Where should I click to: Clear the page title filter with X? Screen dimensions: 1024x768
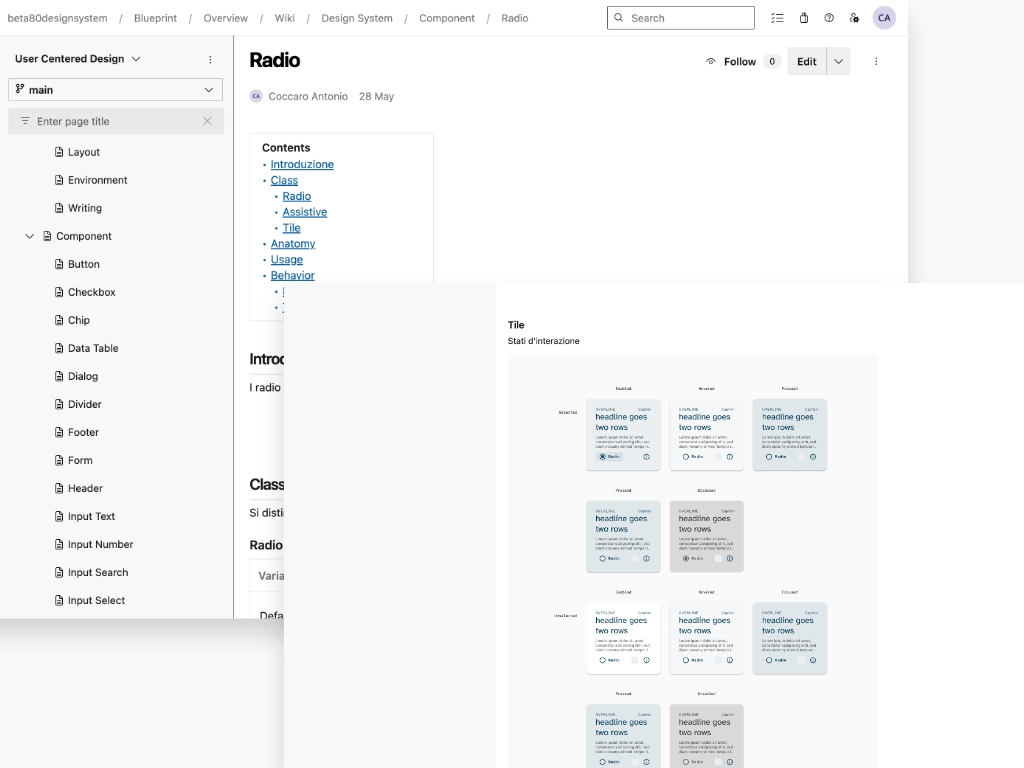click(x=207, y=121)
